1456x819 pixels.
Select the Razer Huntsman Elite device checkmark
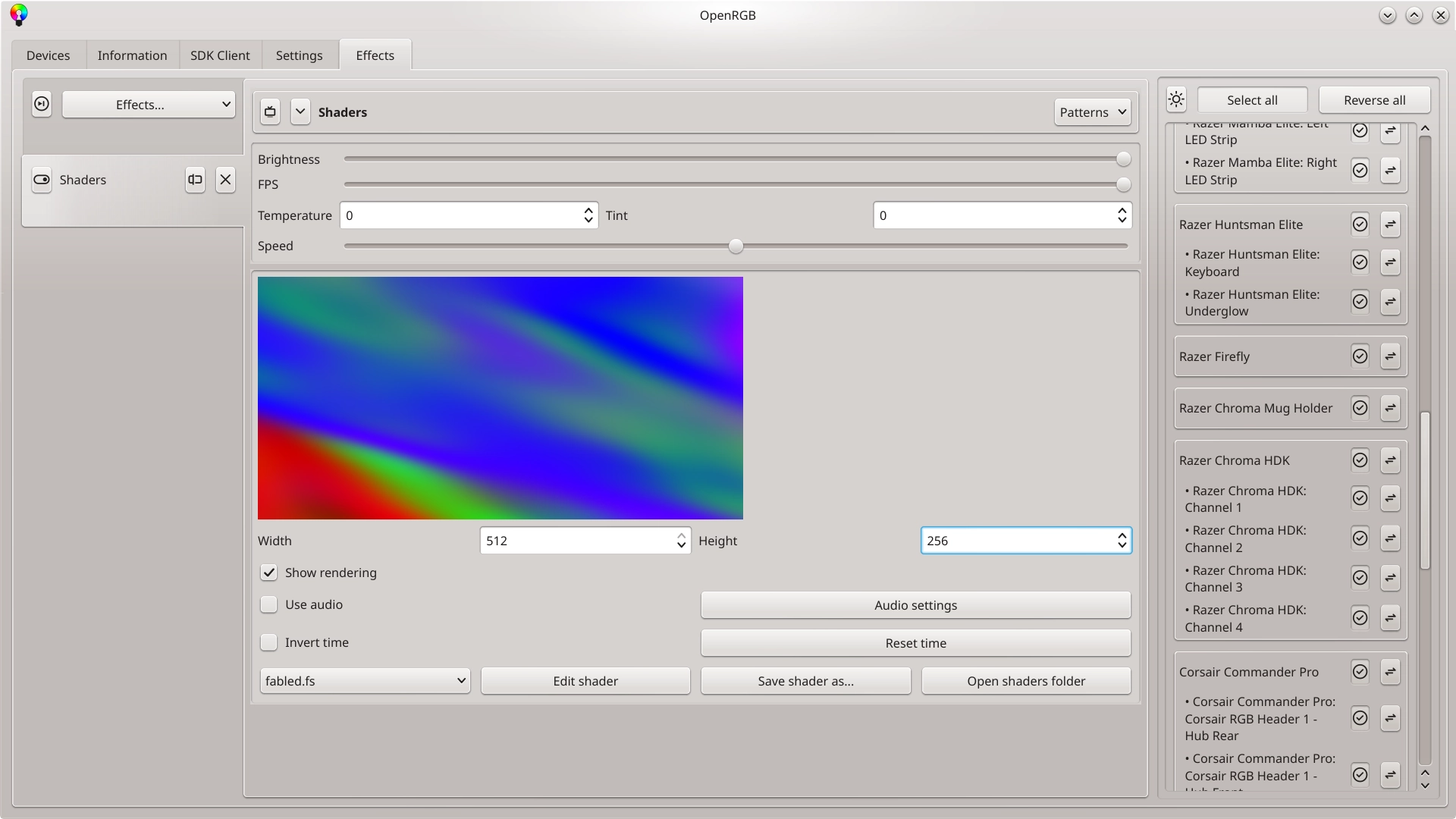tap(1360, 224)
